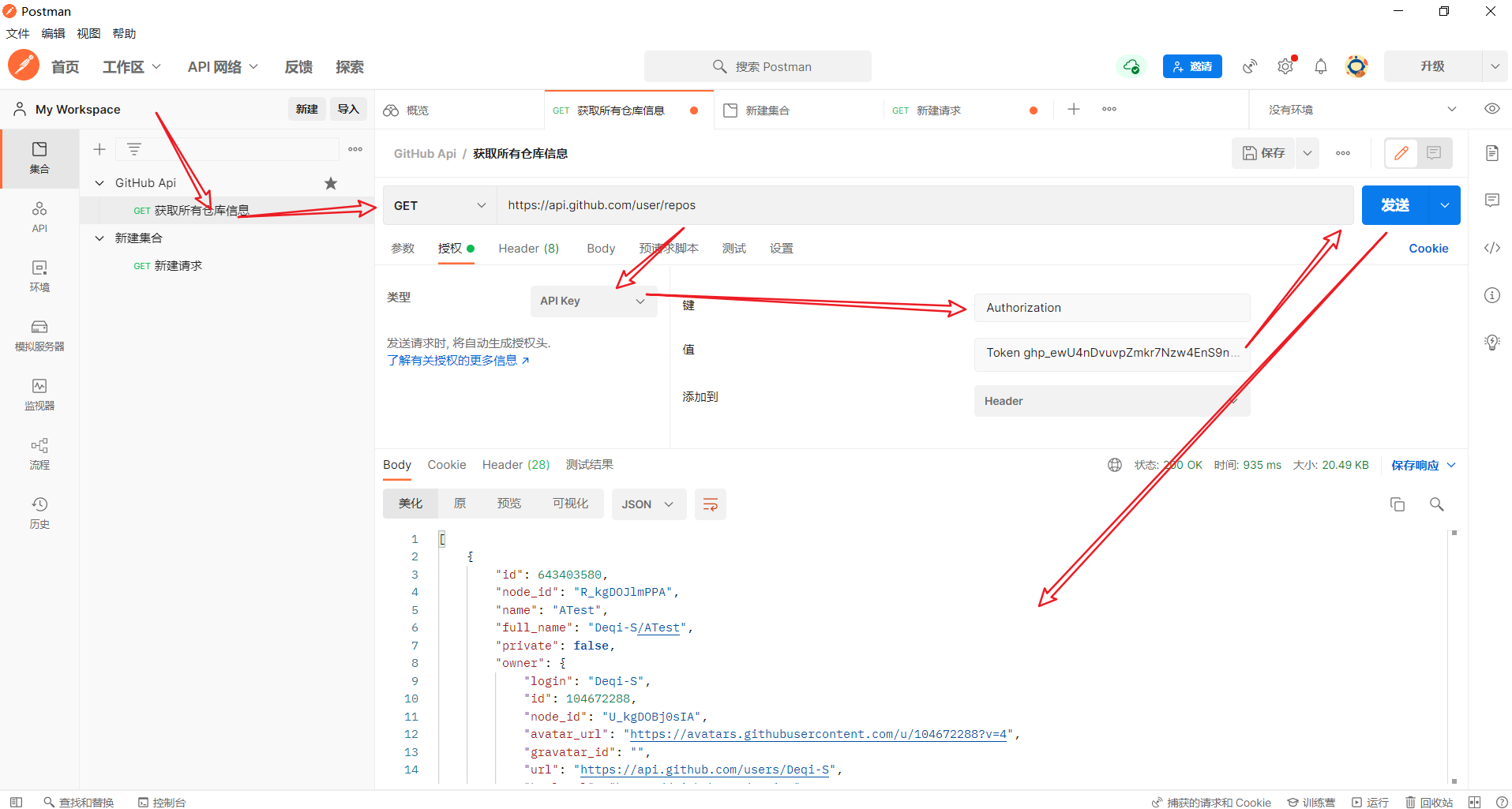Open the user avatar menu
Viewport: 1512px width, 809px height.
(x=1356, y=66)
